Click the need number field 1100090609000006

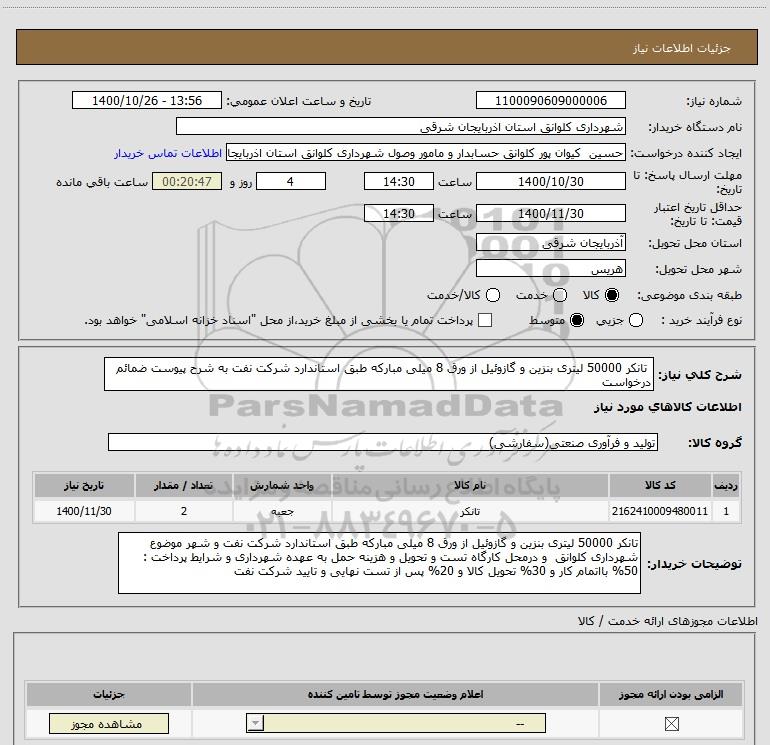click(x=550, y=100)
